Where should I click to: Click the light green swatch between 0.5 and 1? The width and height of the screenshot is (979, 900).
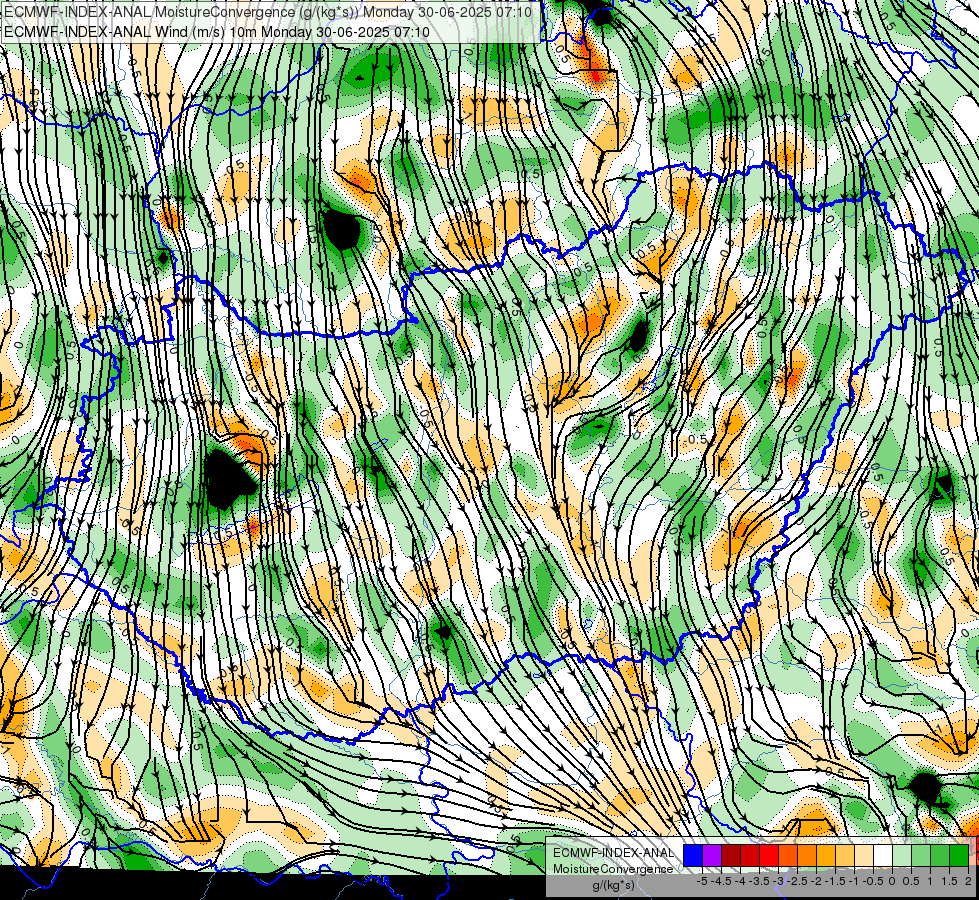922,855
